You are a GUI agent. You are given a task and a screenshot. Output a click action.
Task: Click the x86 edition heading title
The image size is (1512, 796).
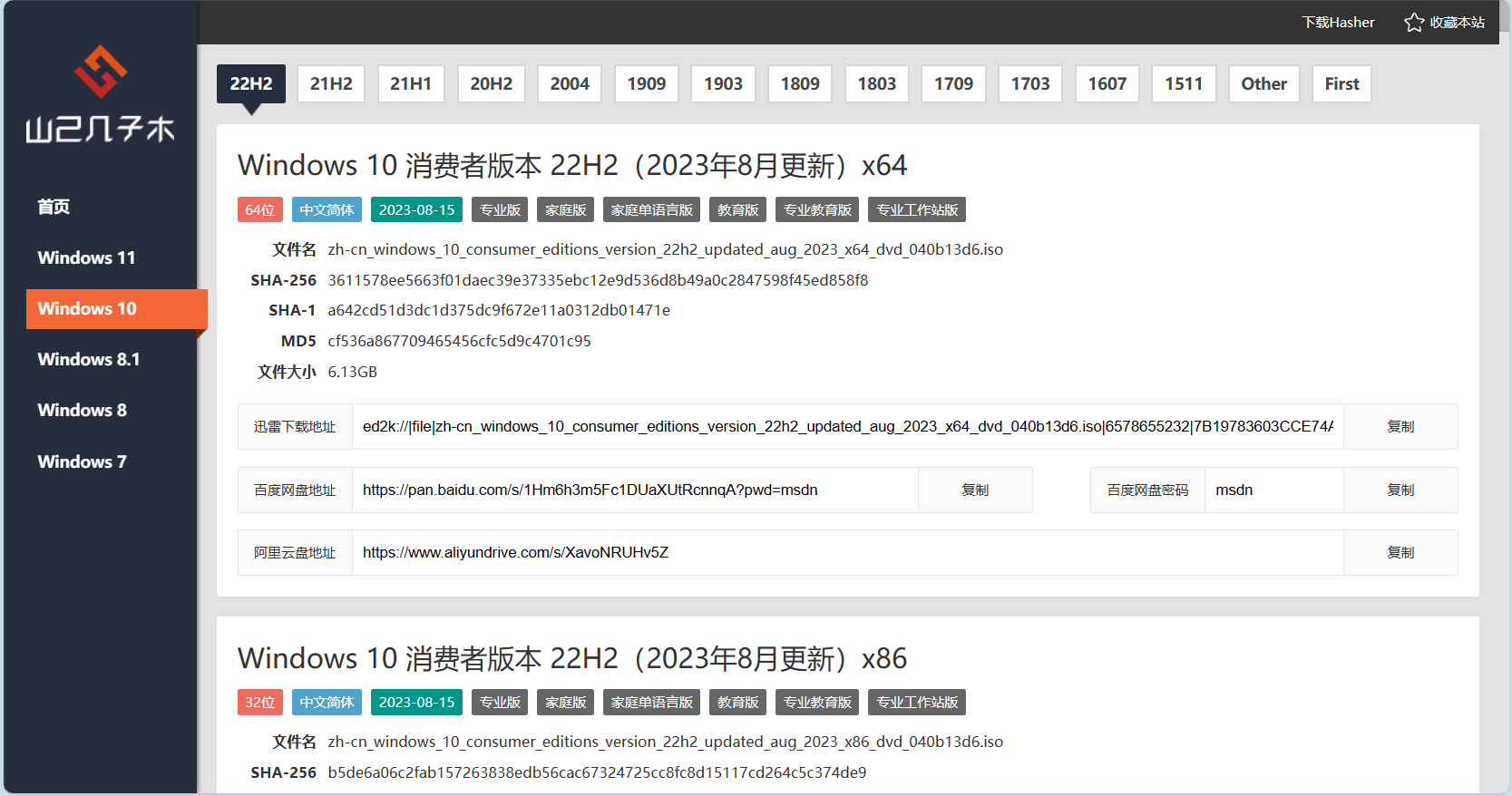(x=572, y=658)
